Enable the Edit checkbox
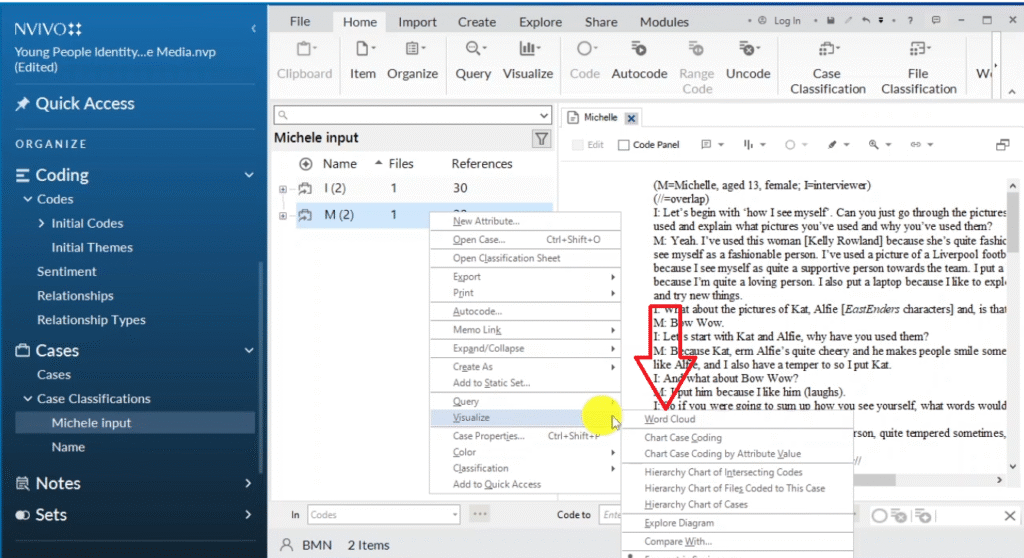This screenshot has width=1024, height=558. pyautogui.click(x=578, y=145)
